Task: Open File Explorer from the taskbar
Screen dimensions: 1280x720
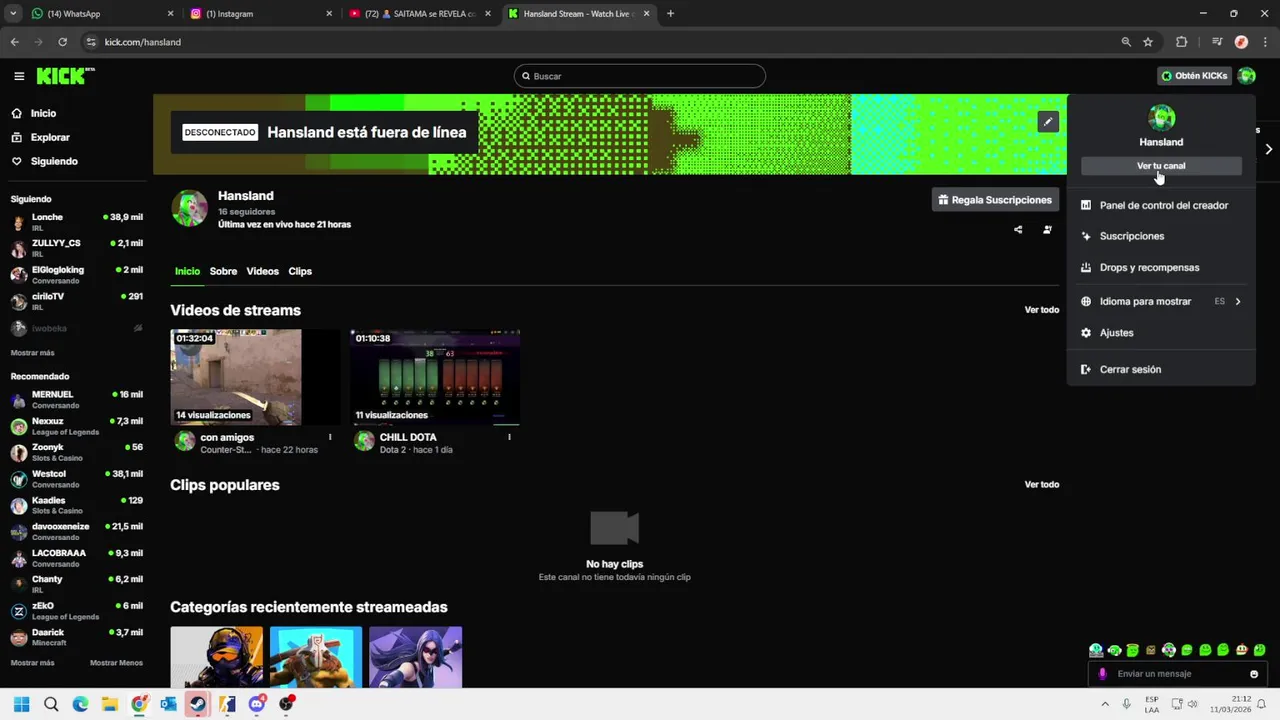Action: click(110, 704)
